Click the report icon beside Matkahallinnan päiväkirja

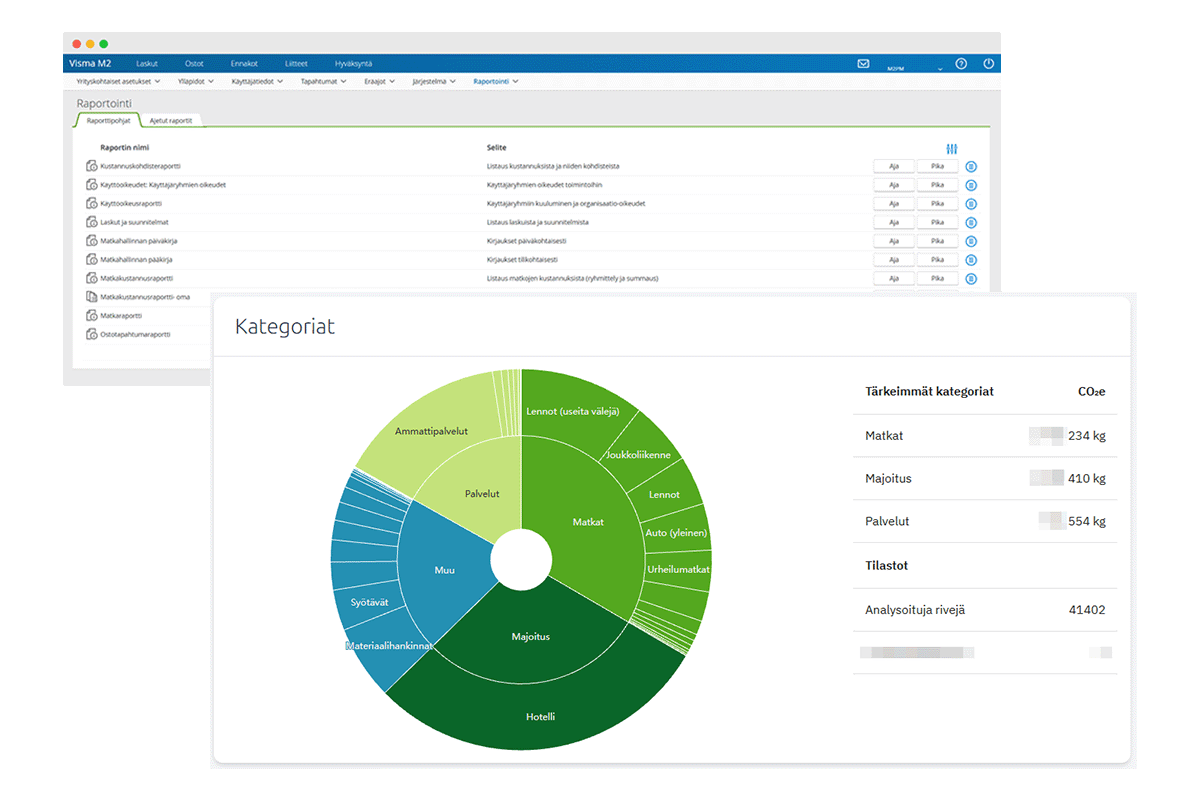click(92, 241)
